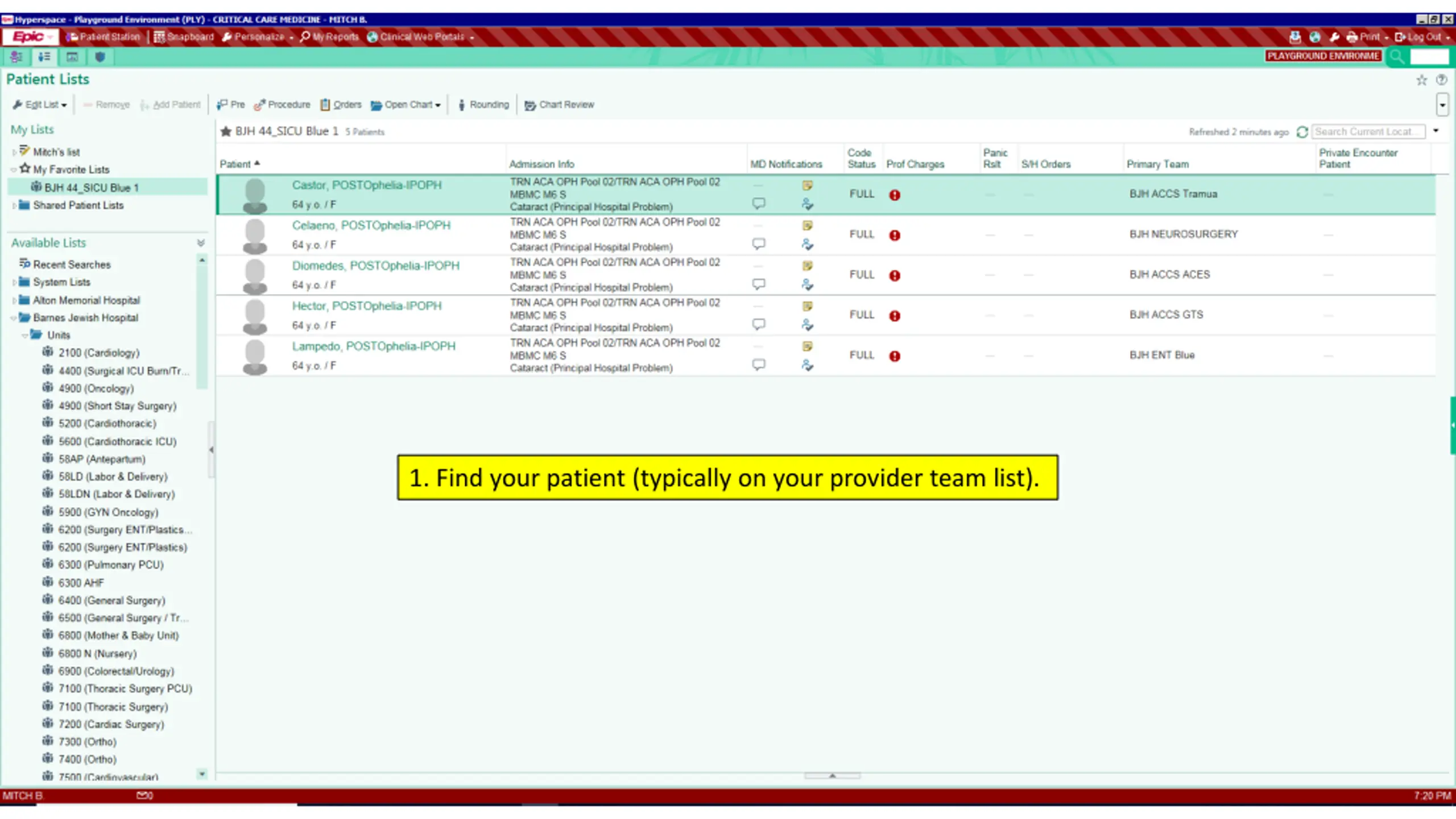Open patient Lampedo, POSTOphelia-IPOPH
Image resolution: width=1456 pixels, height=819 pixels.
coord(374,346)
